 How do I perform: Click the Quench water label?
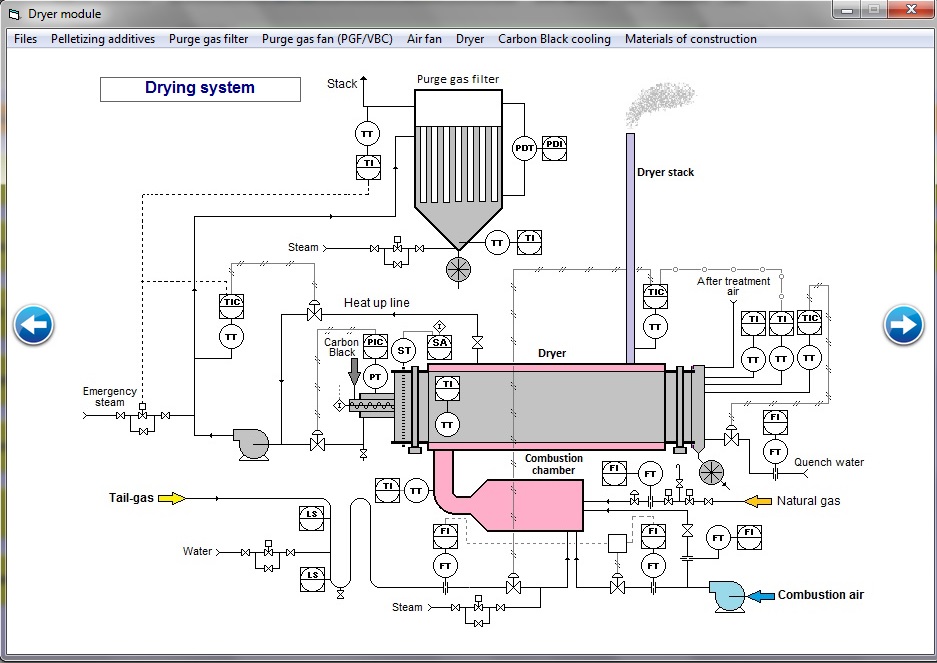(x=829, y=462)
